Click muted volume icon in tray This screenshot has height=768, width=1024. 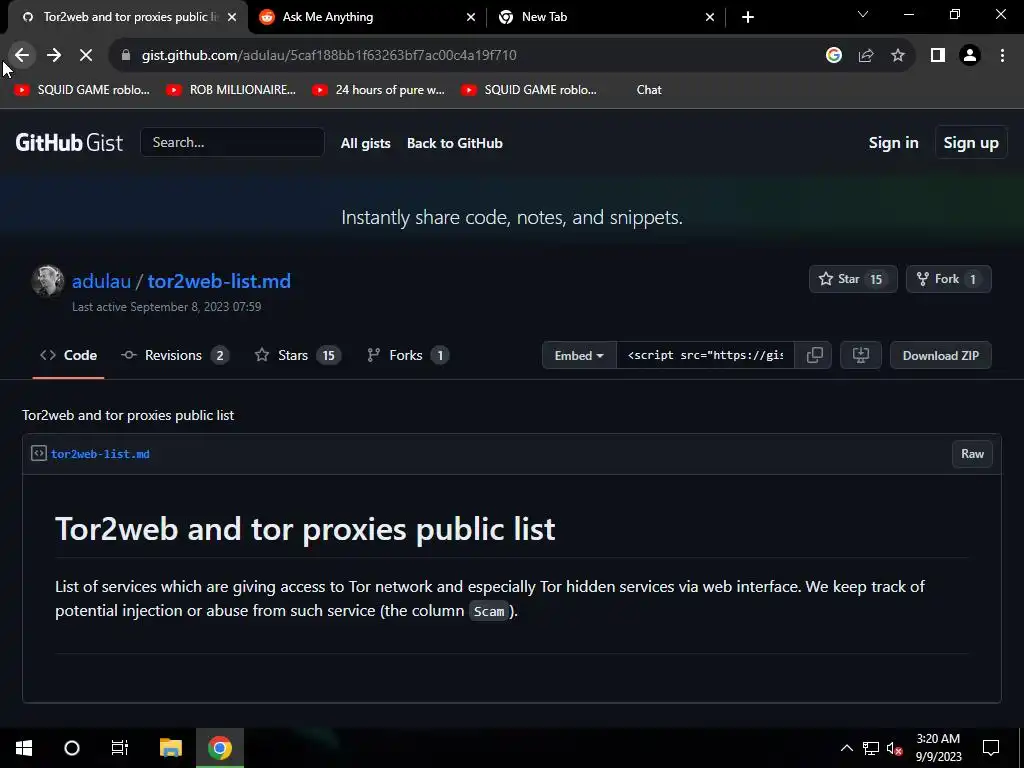895,748
